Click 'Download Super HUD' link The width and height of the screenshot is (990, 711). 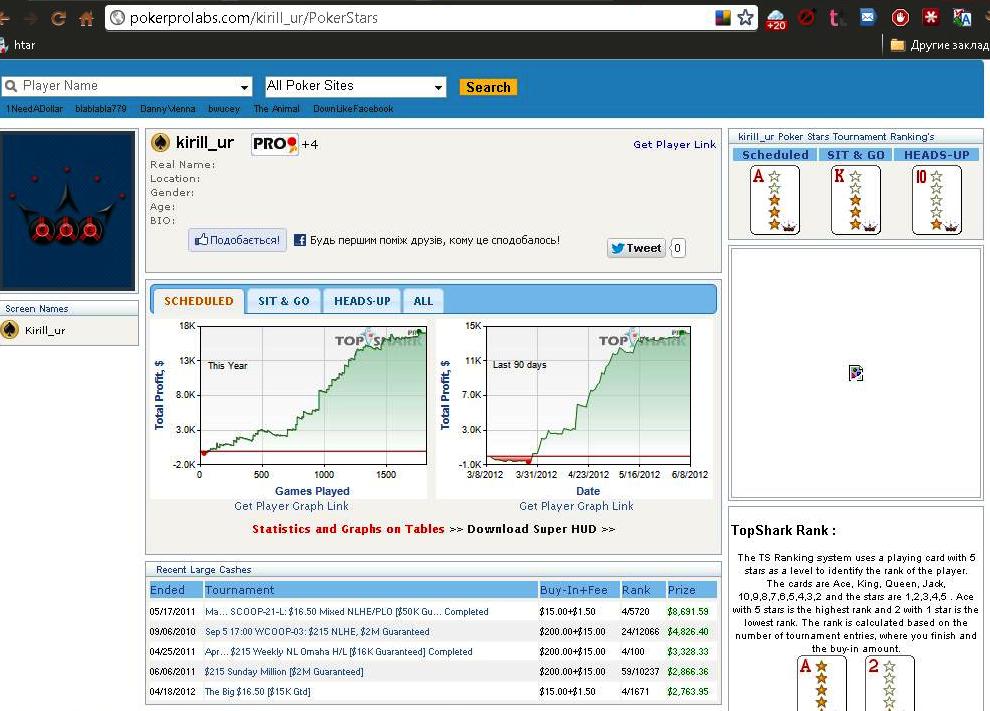point(532,529)
